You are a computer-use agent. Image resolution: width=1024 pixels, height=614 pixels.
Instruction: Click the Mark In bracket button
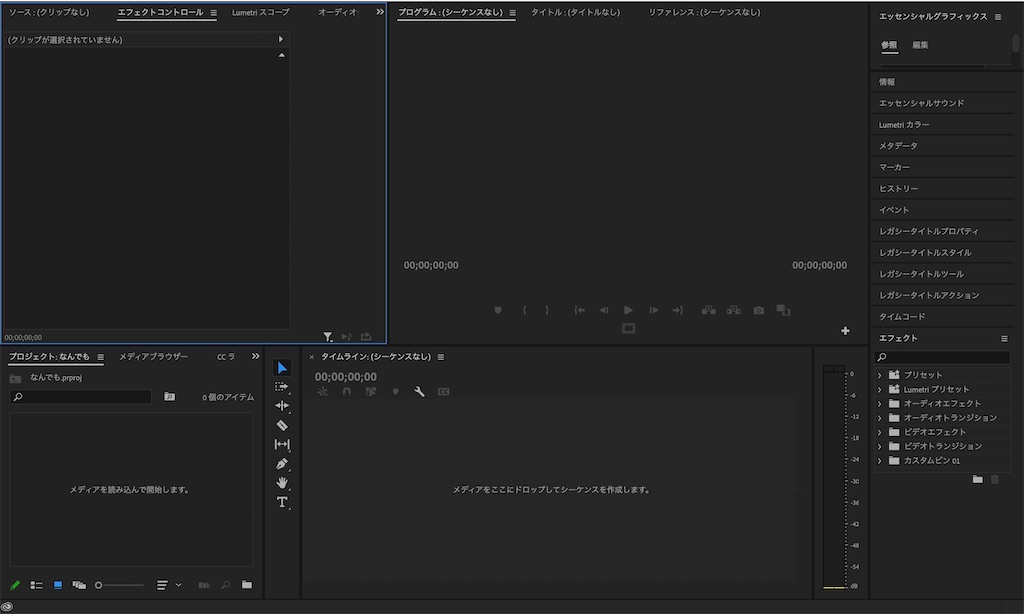[524, 310]
